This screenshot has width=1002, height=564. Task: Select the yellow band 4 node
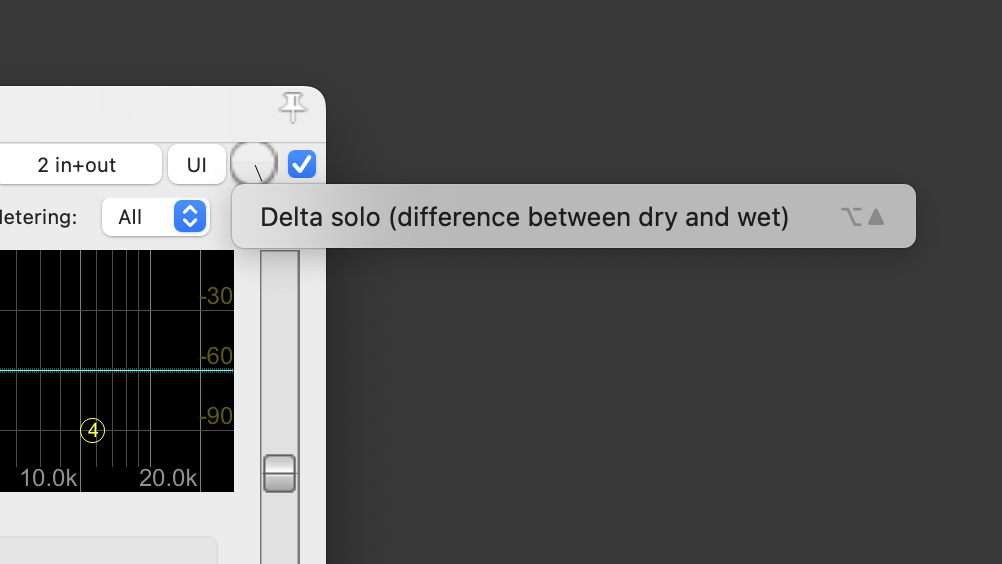pos(93,431)
